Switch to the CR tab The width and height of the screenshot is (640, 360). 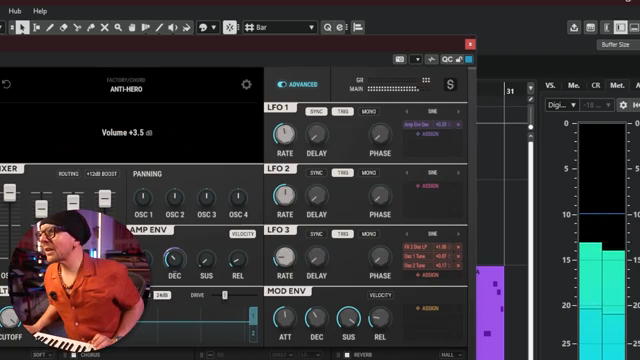pos(596,85)
